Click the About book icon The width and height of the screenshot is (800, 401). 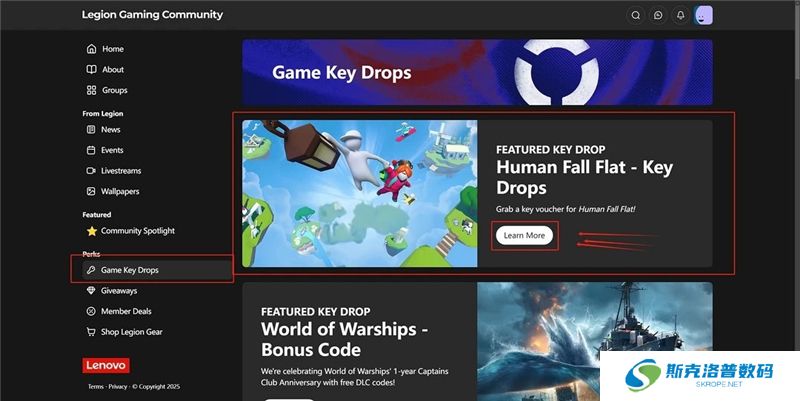(91, 69)
